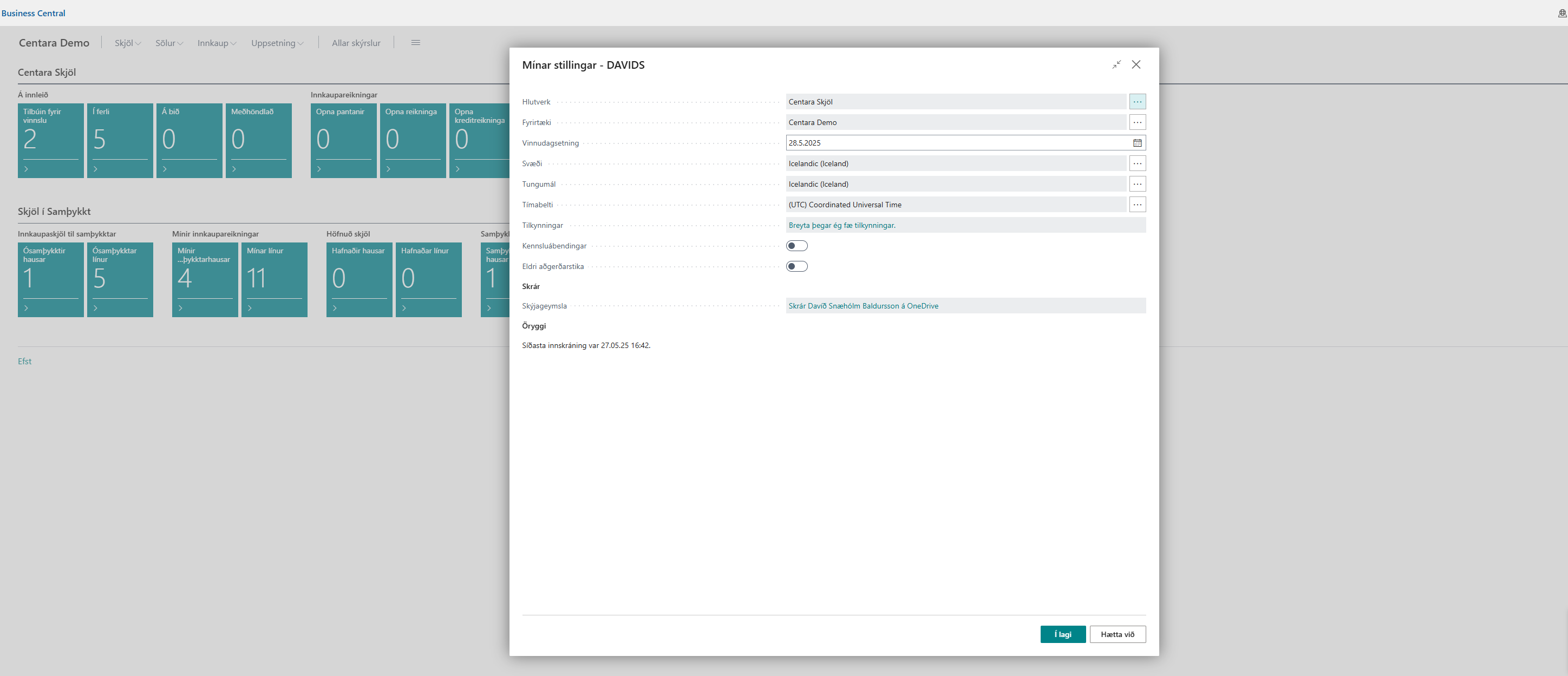
Task: Open the Mínar línur tile
Action: click(x=275, y=280)
